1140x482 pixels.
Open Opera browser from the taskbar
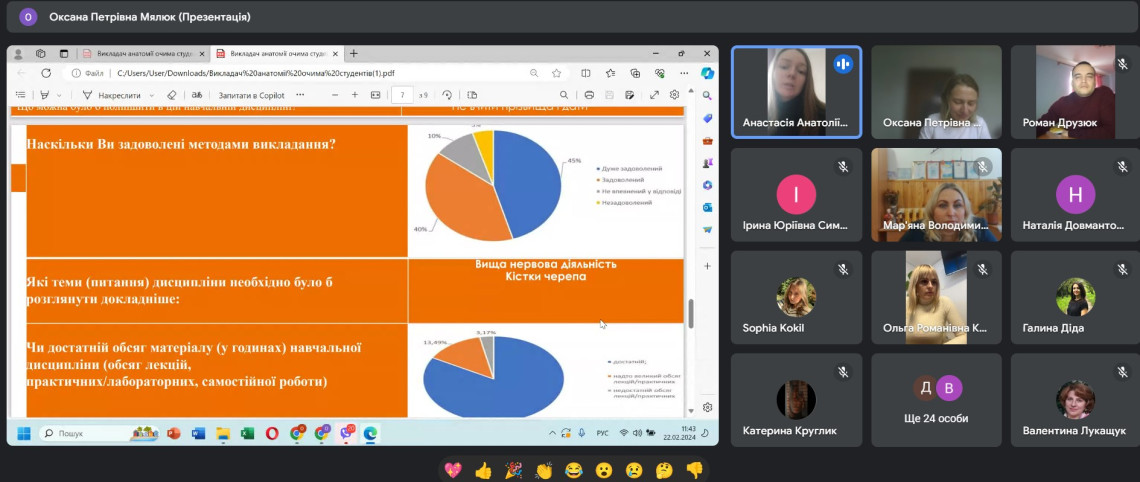pos(272,433)
